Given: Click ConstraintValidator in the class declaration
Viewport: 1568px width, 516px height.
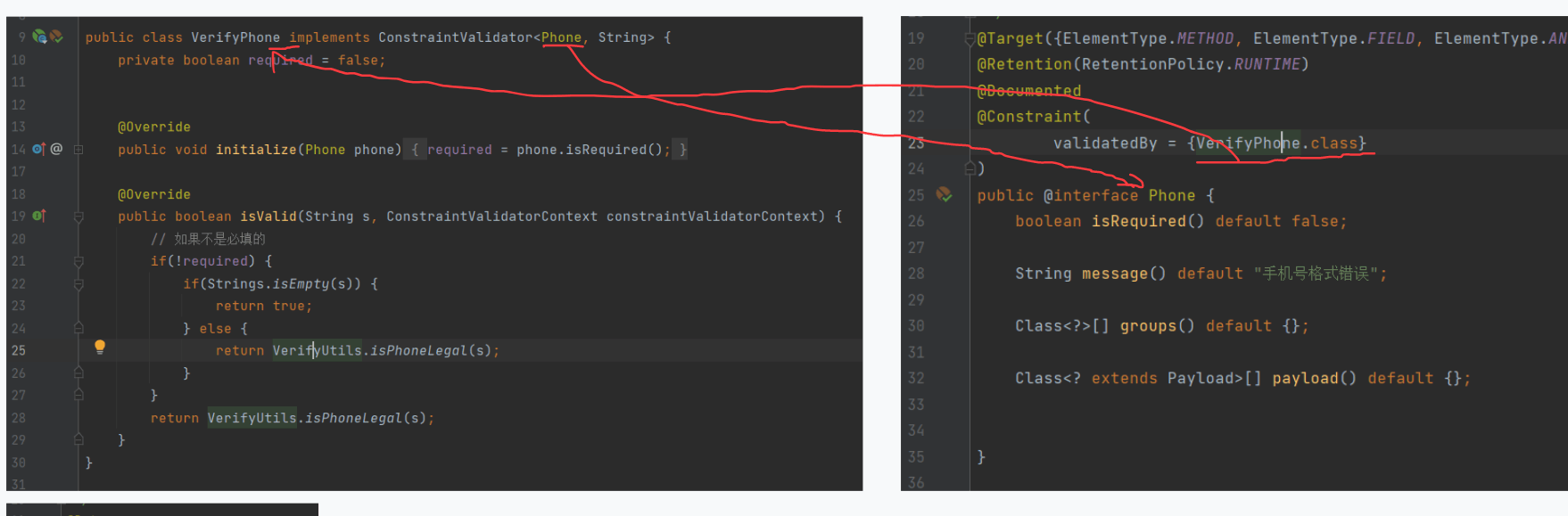Looking at the screenshot, I should click(455, 37).
